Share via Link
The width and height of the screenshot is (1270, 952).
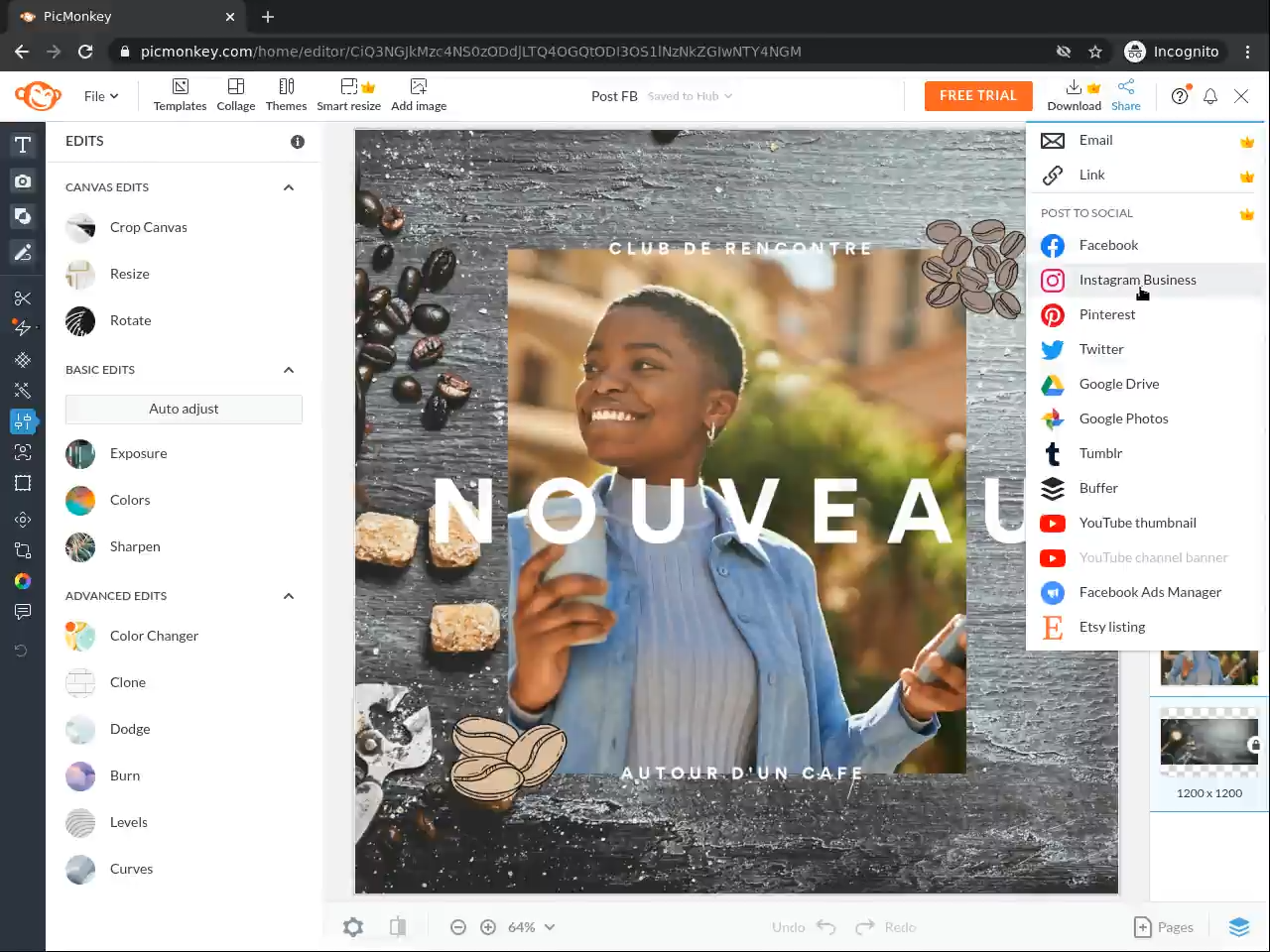click(x=1146, y=175)
